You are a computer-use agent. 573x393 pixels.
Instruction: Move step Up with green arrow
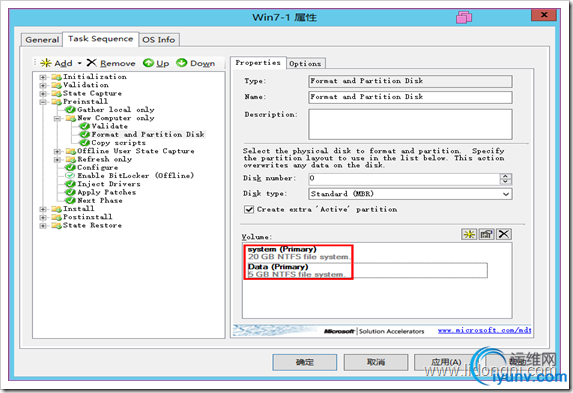(156, 63)
